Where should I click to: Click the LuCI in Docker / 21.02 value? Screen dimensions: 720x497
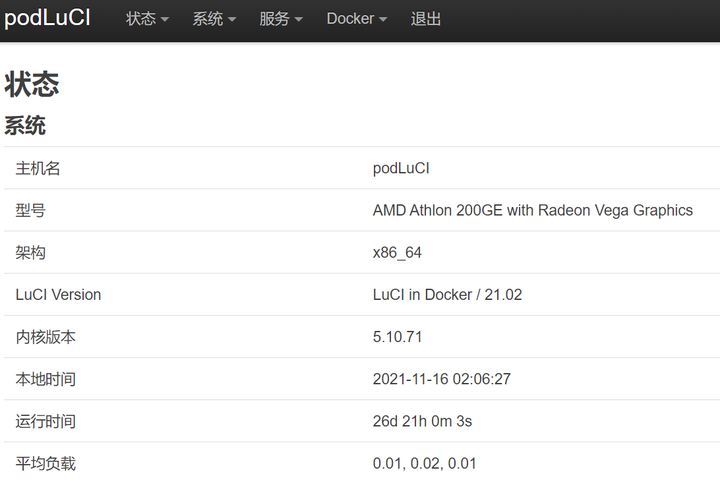pyautogui.click(x=447, y=295)
